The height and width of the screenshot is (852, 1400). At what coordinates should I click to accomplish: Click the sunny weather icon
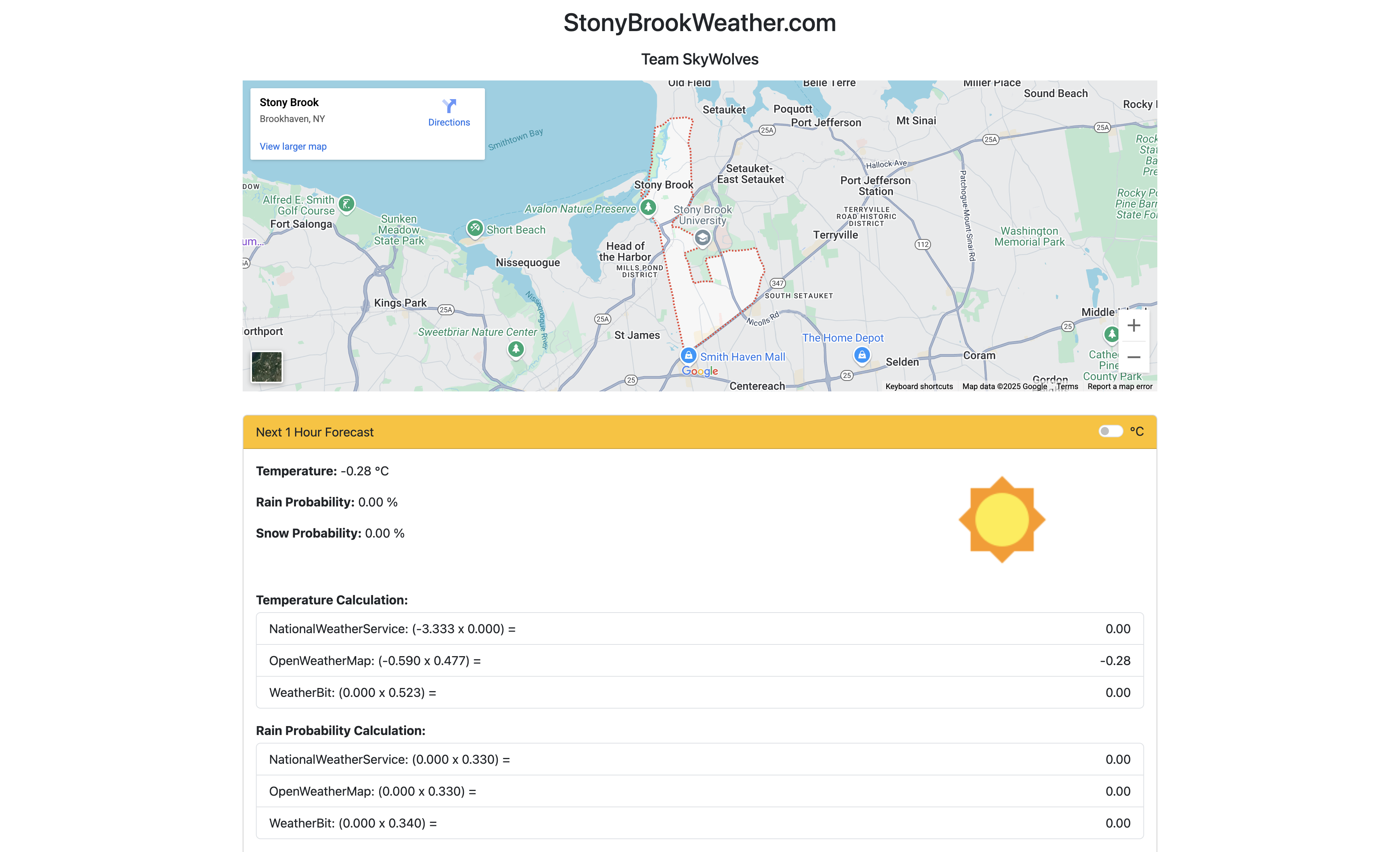click(1002, 520)
